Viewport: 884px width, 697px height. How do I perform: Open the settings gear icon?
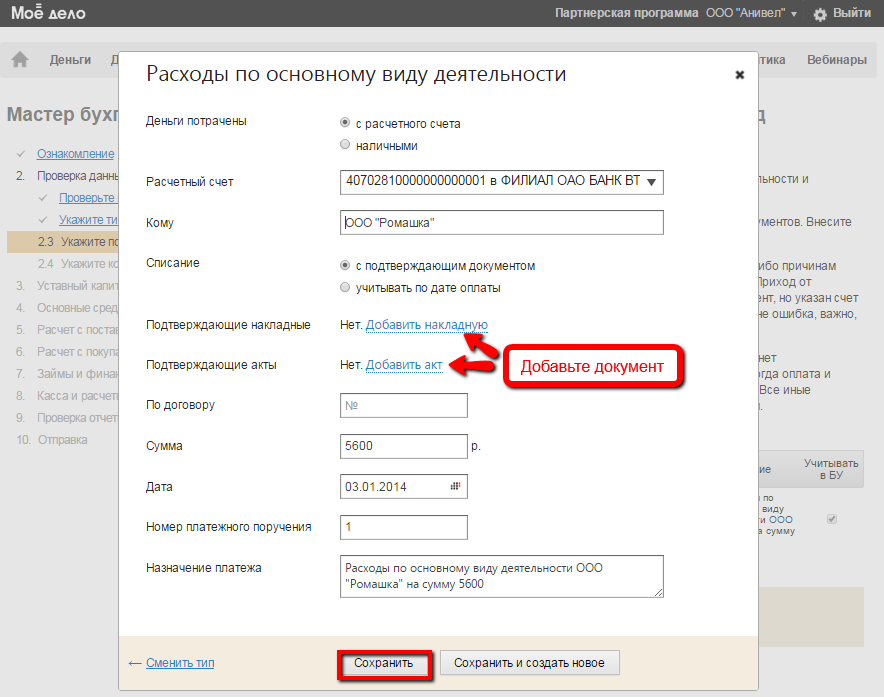tap(820, 15)
